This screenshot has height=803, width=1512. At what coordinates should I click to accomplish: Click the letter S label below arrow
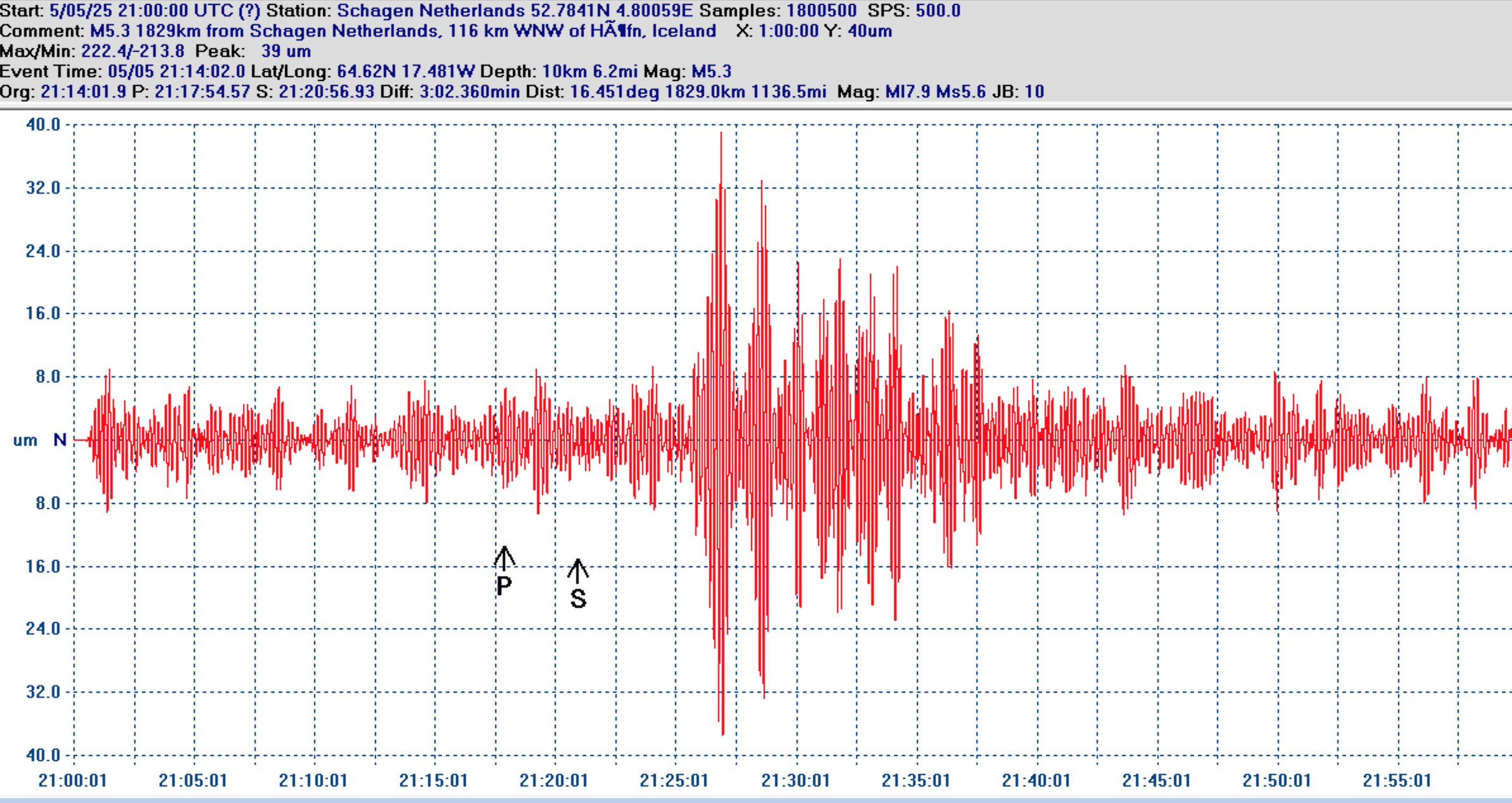pos(578,599)
